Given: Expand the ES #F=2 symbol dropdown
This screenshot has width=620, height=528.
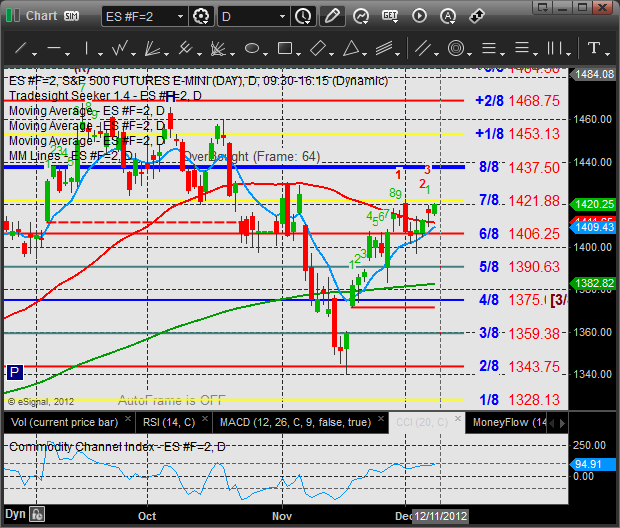Looking at the screenshot, I should click(x=180, y=17).
